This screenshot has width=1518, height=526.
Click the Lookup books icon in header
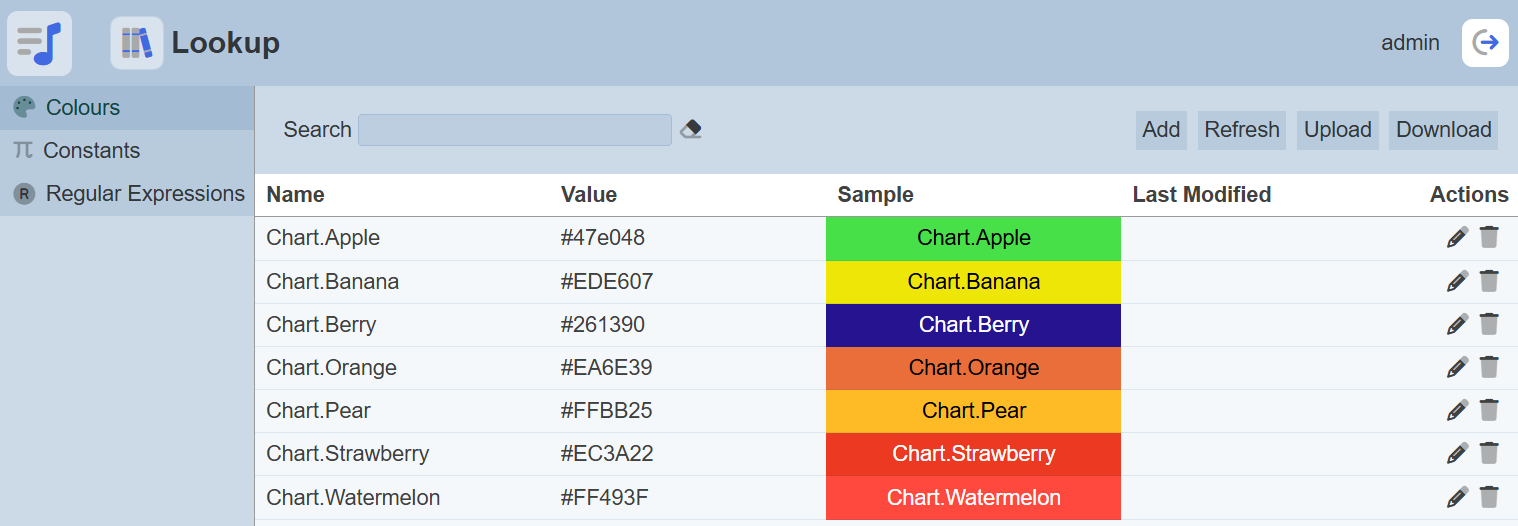pos(137,43)
